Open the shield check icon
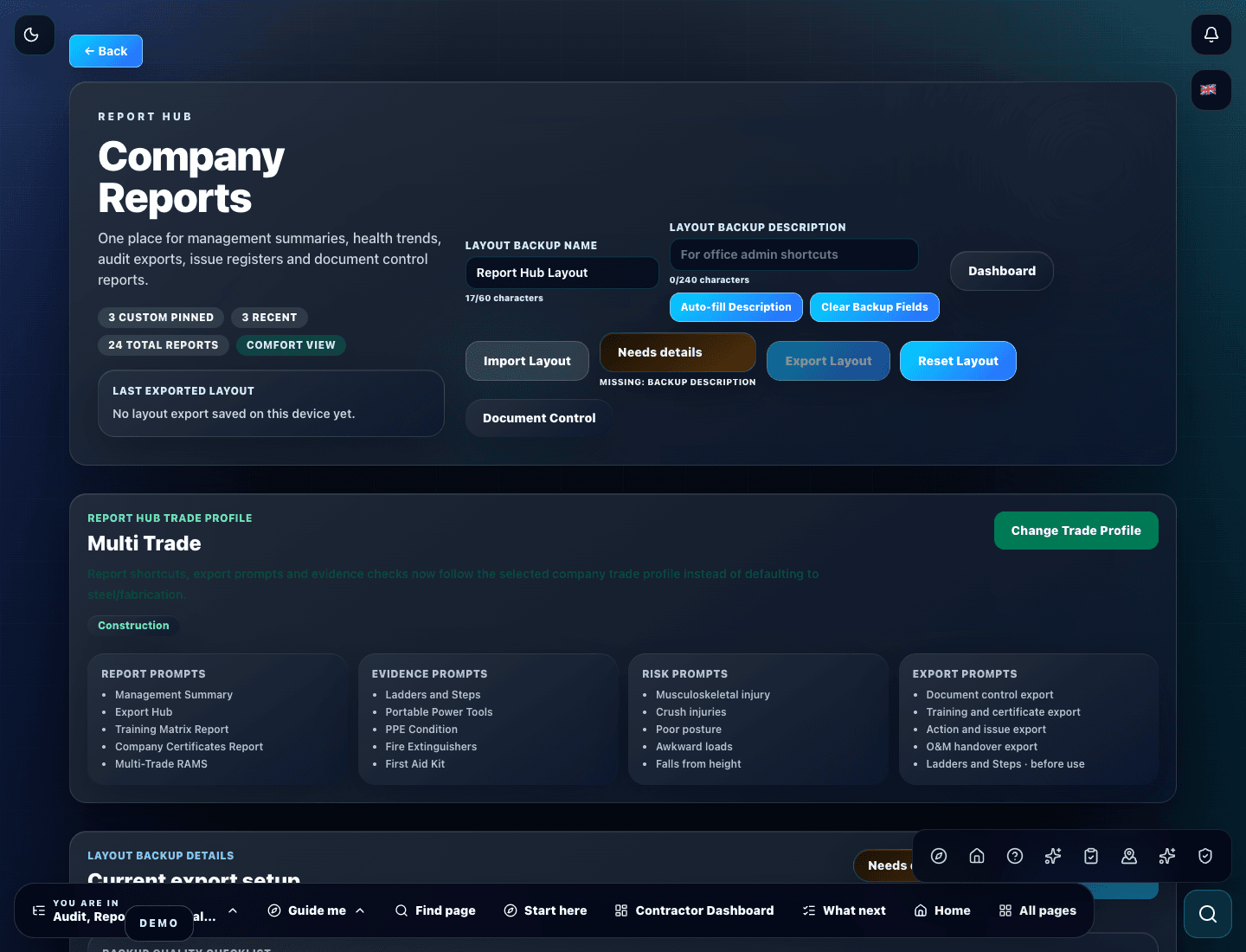 click(1205, 856)
